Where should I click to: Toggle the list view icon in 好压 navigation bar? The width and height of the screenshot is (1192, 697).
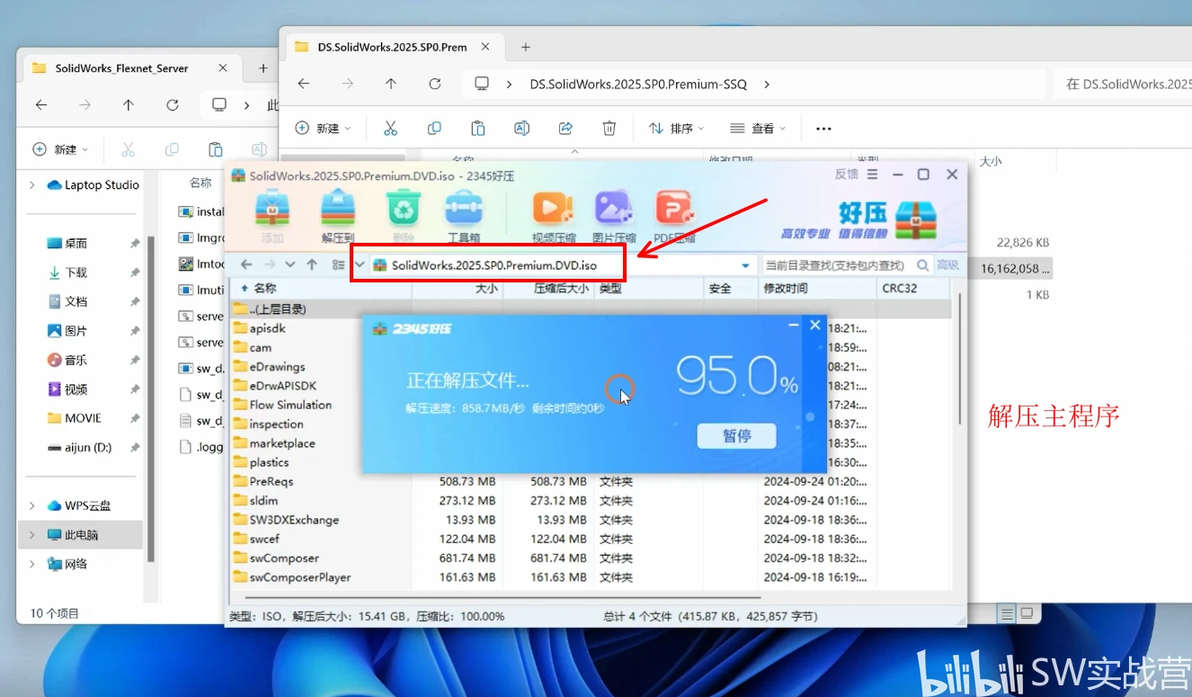[x=338, y=265]
